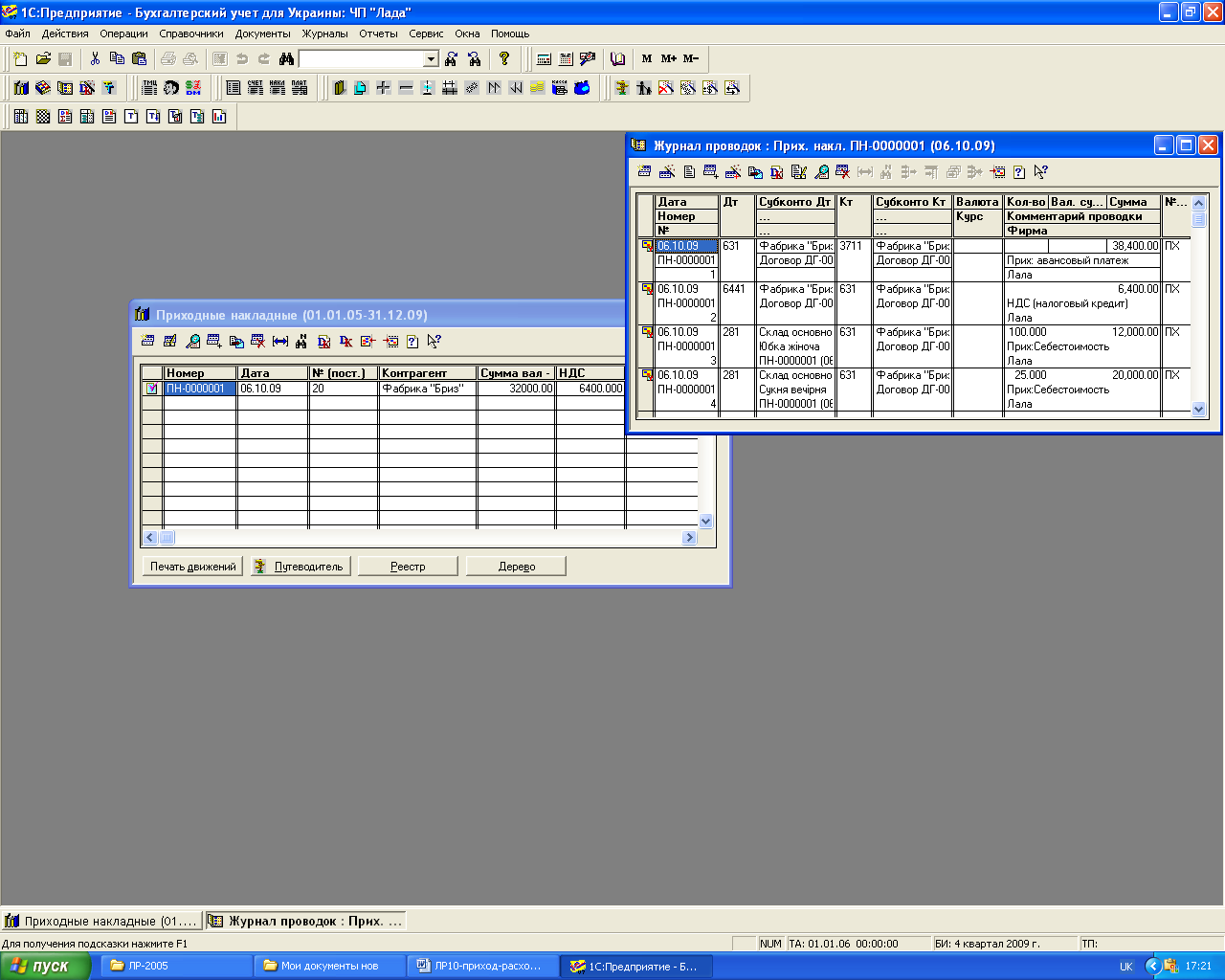This screenshot has width=1225, height=980.
Task: Switch to Журнал проводок window tab at bottom
Action: coord(305,921)
